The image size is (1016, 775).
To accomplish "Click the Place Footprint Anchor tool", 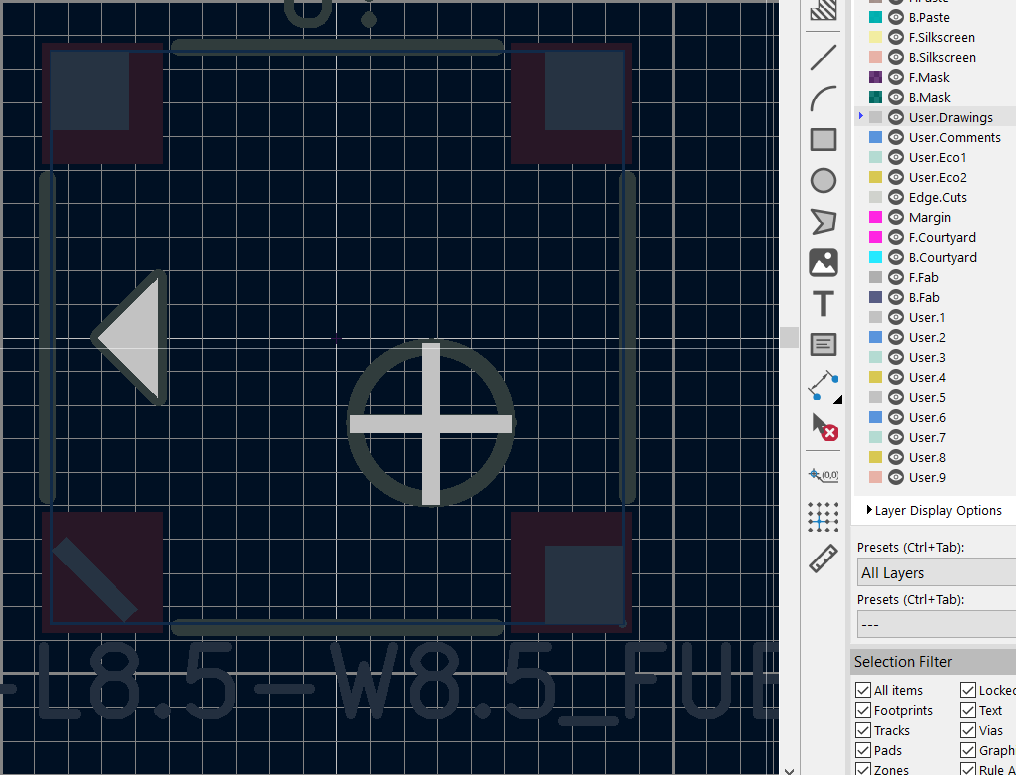I will tap(823, 475).
